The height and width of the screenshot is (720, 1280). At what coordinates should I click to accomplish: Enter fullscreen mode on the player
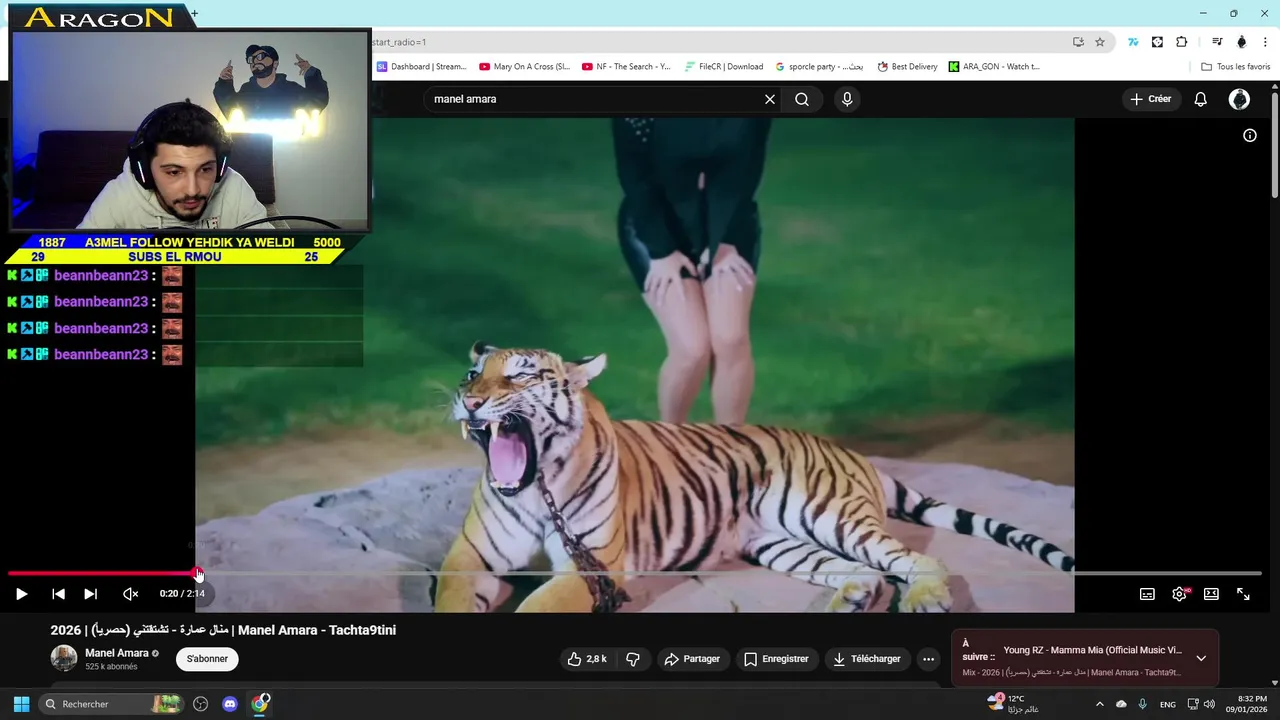[1243, 594]
